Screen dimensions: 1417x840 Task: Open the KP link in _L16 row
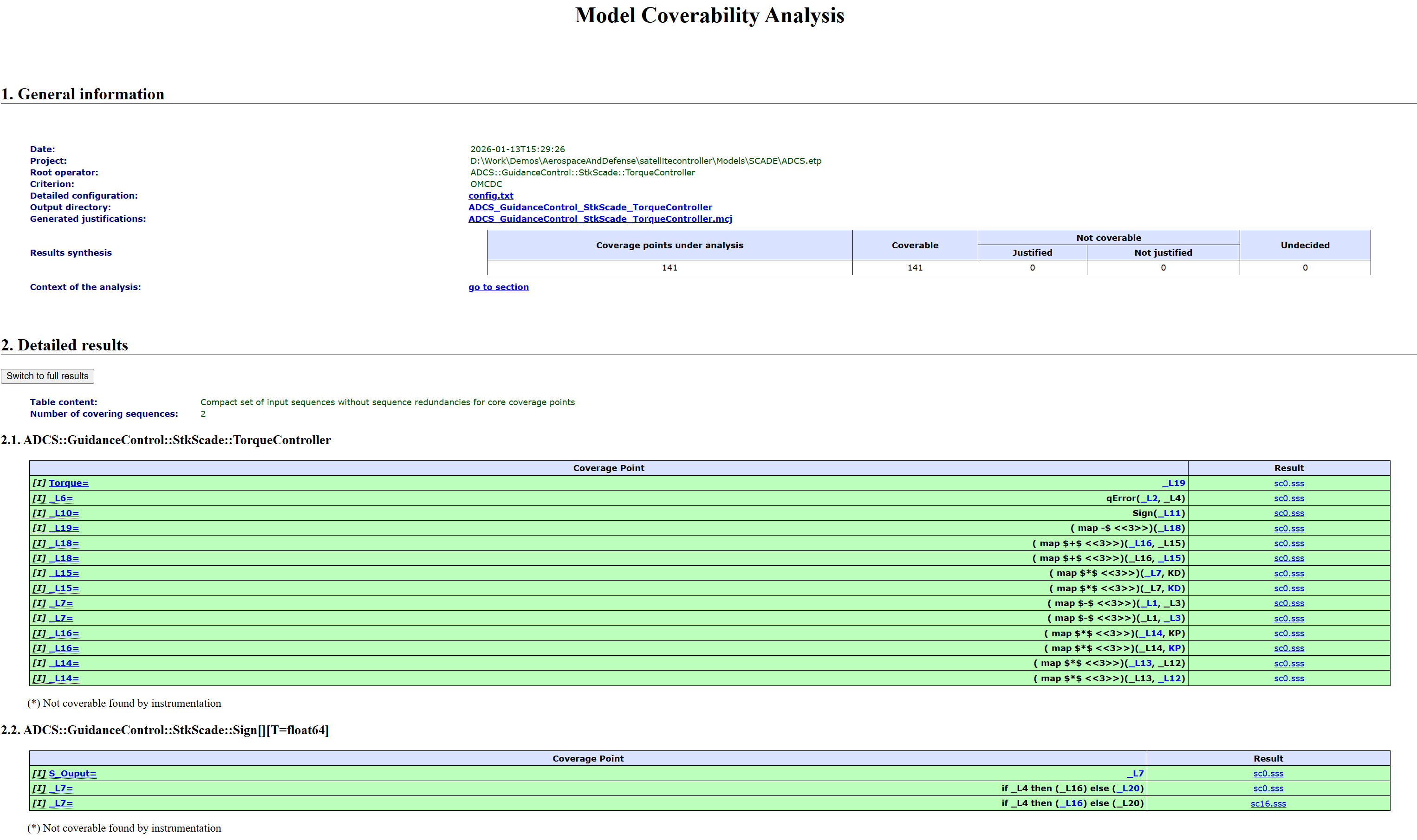pyautogui.click(x=1174, y=648)
